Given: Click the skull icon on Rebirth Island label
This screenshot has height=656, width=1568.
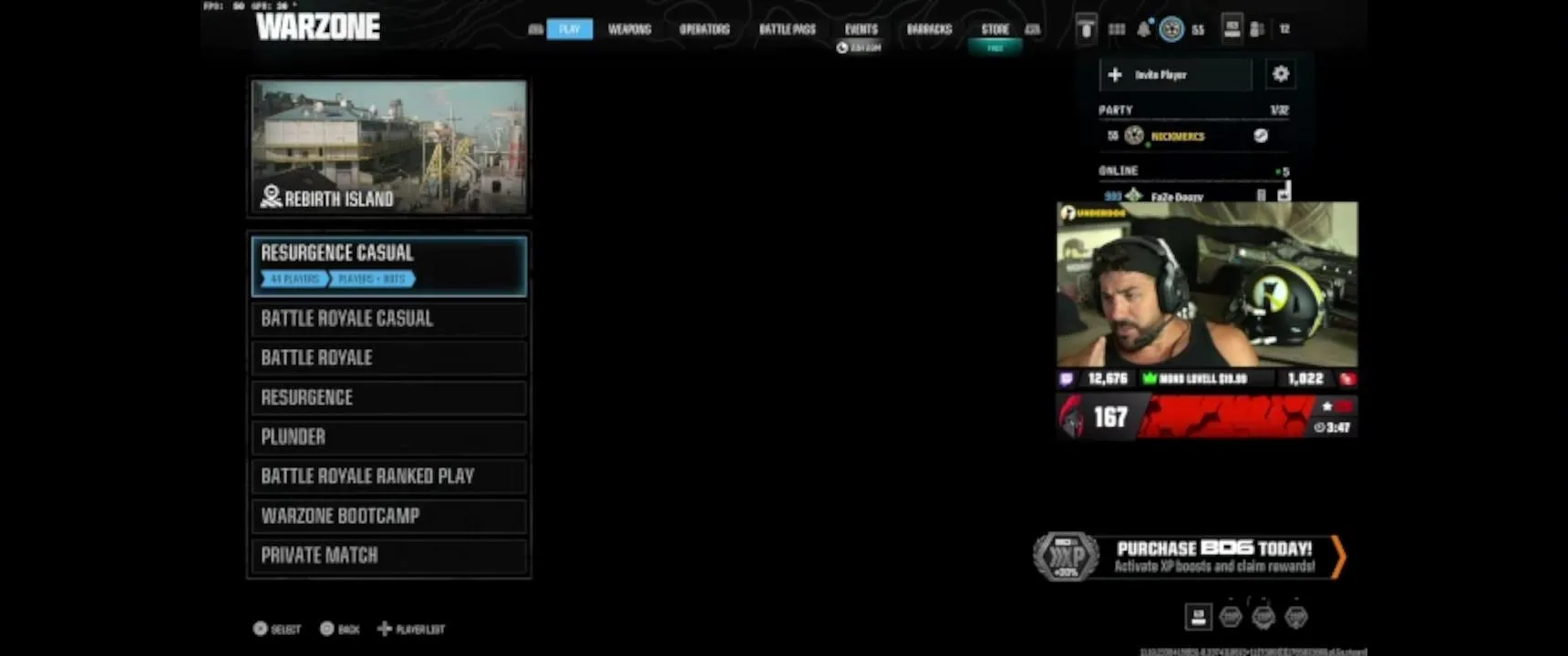Looking at the screenshot, I should [271, 197].
